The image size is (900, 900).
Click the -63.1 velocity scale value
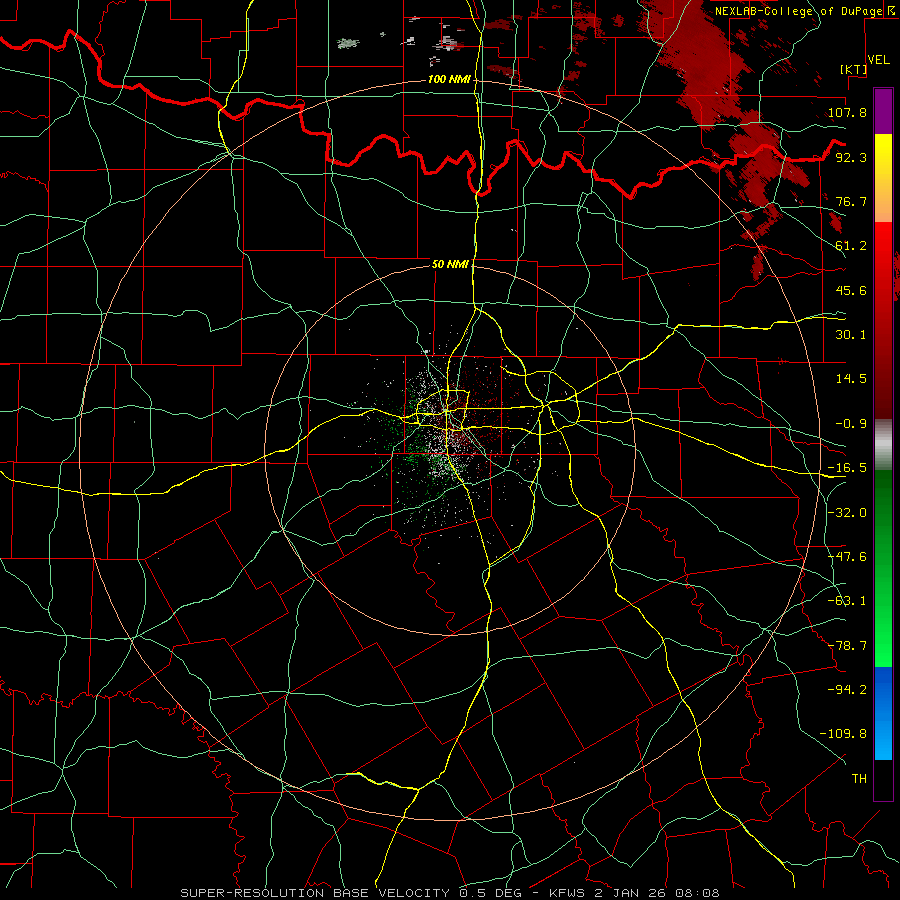847,601
